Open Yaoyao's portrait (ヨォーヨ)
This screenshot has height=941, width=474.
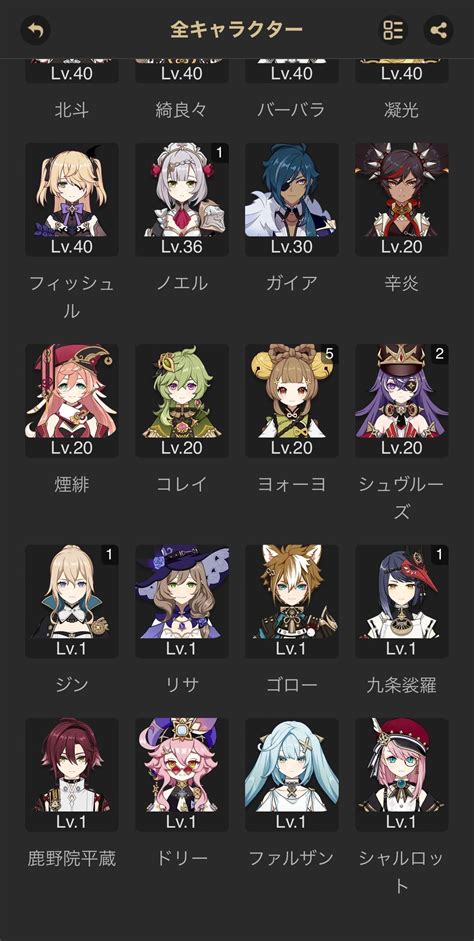tap(292, 400)
